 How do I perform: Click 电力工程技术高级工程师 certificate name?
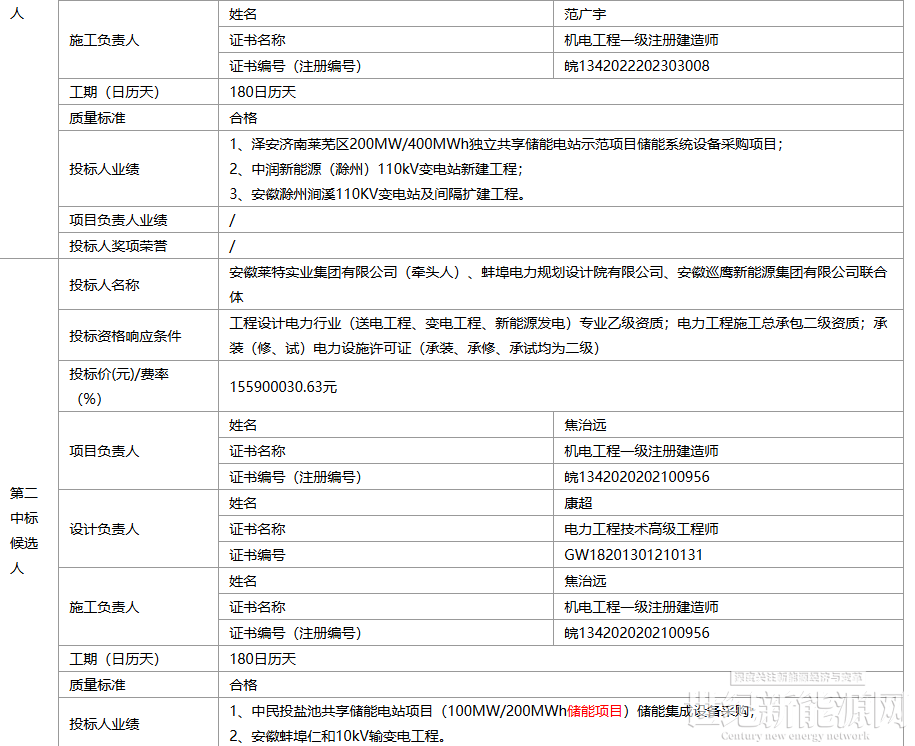point(641,529)
